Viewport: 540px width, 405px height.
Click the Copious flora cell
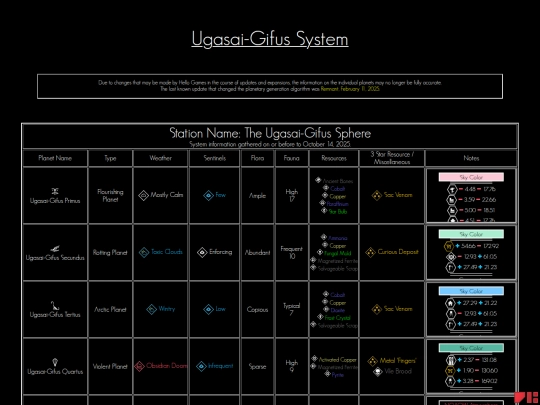point(257,310)
